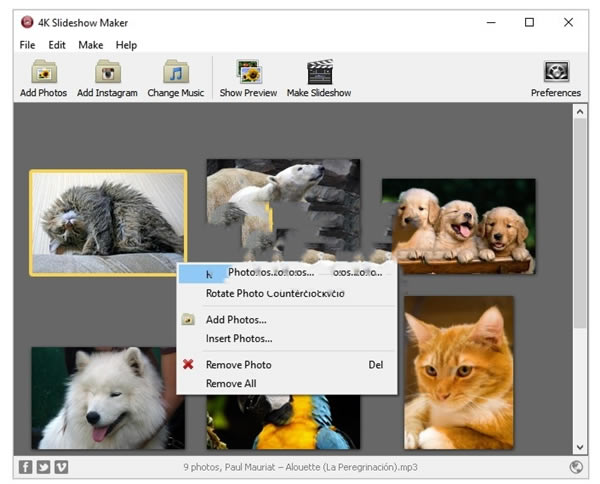
Task: Open the Edit menu
Action: click(57, 45)
